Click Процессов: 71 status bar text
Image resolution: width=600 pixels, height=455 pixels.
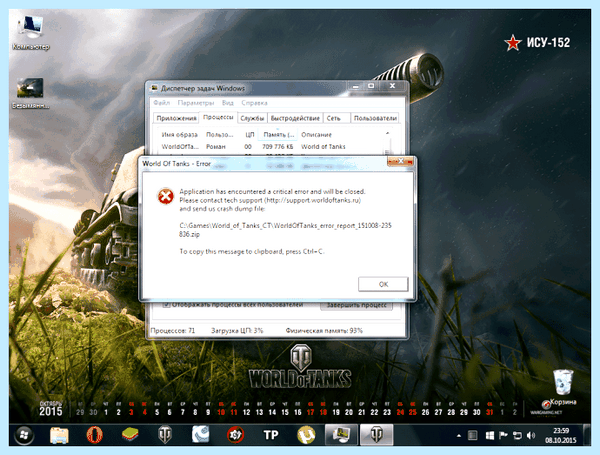coord(173,331)
